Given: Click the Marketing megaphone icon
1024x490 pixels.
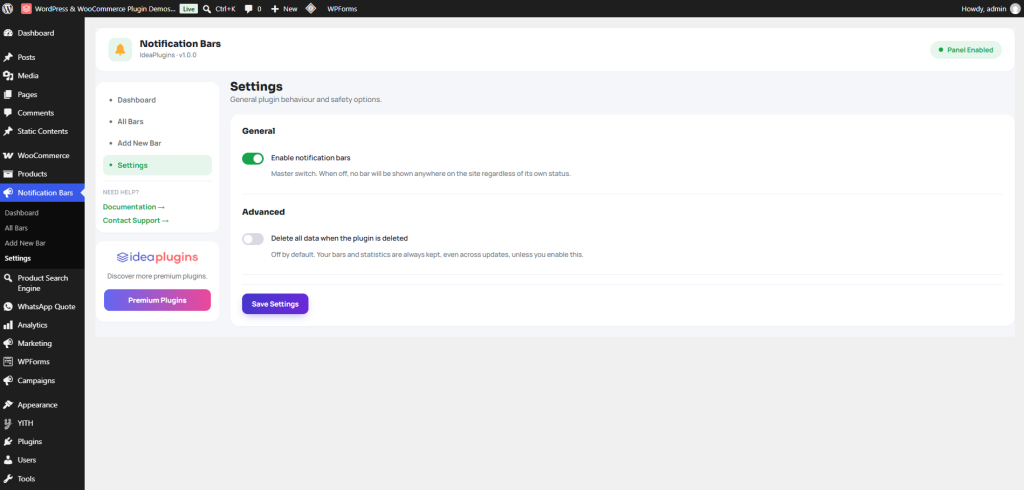Looking at the screenshot, I should click(8, 343).
